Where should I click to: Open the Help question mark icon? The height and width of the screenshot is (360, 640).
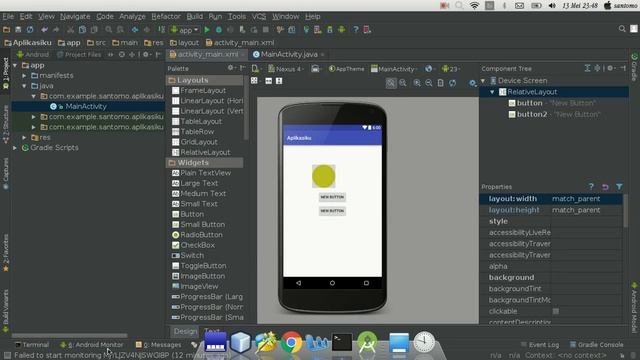(x=356, y=29)
